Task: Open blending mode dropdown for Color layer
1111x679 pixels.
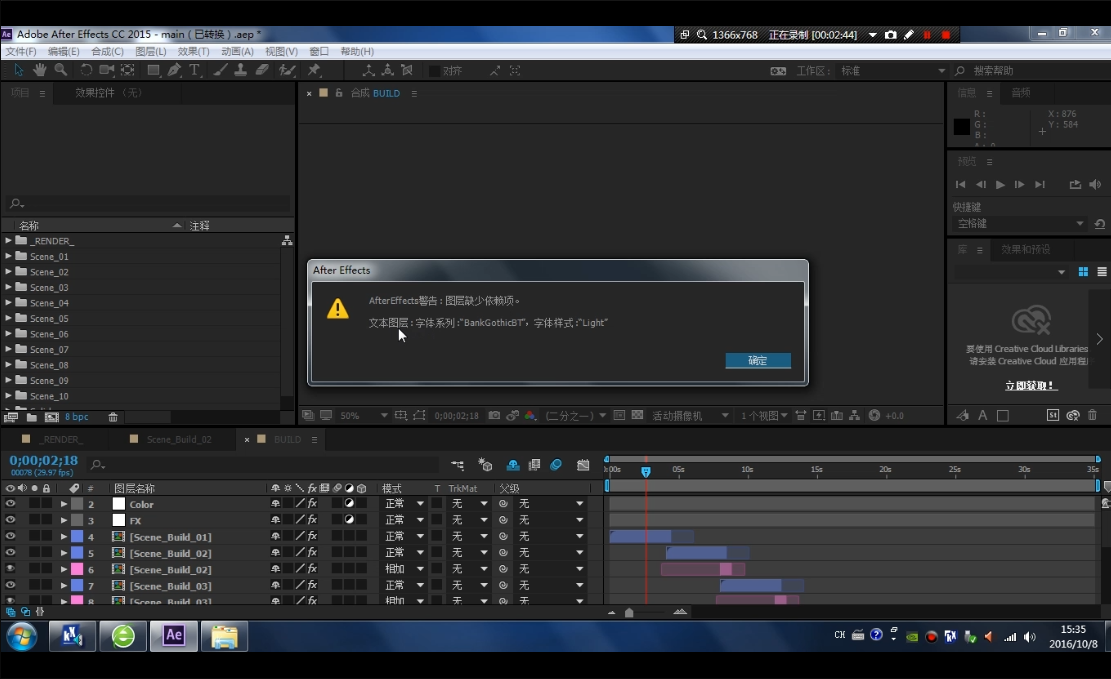Action: pyautogui.click(x=404, y=504)
